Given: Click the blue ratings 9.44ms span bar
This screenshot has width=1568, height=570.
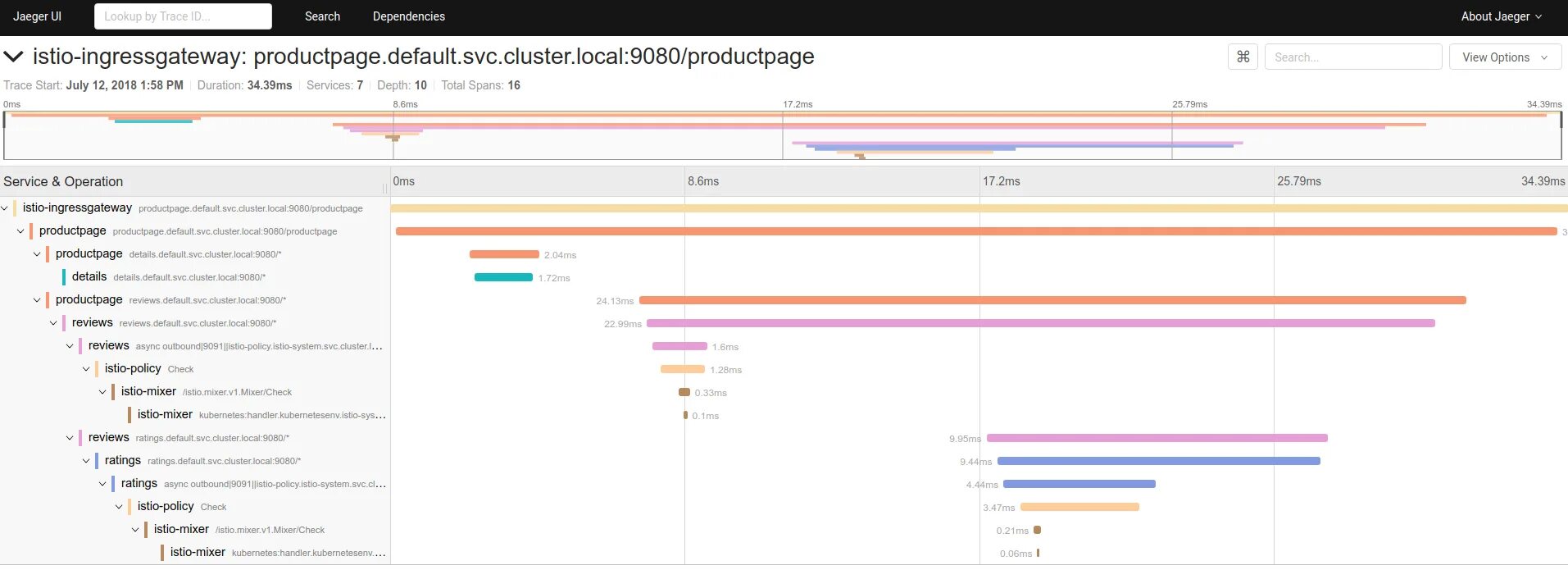Looking at the screenshot, I should tap(1158, 461).
